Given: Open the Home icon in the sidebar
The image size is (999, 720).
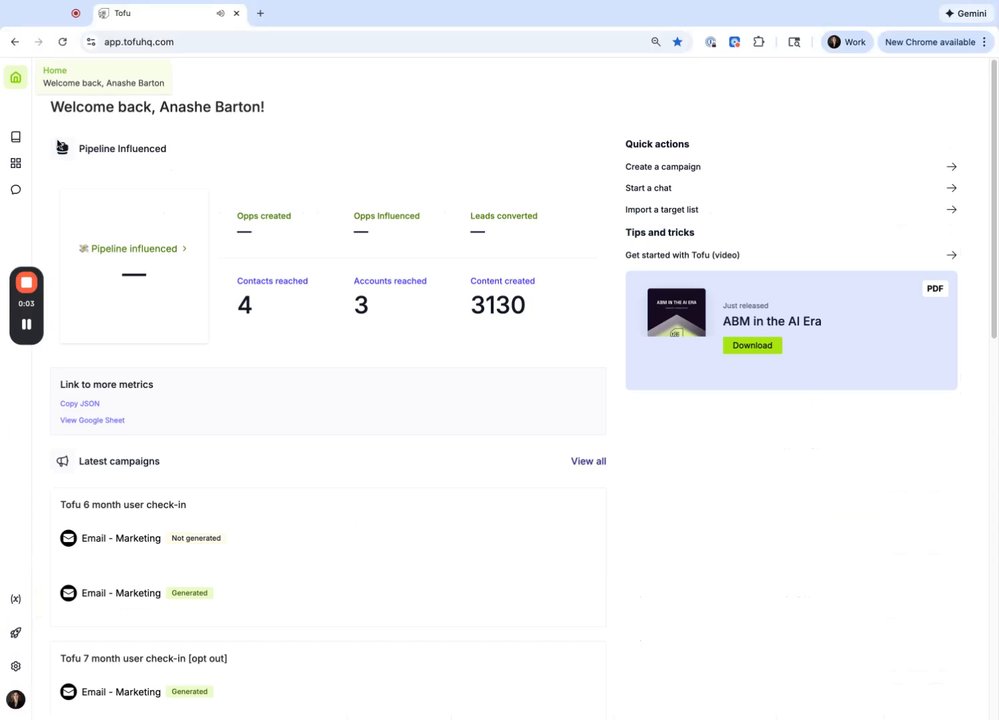Looking at the screenshot, I should point(16,77).
